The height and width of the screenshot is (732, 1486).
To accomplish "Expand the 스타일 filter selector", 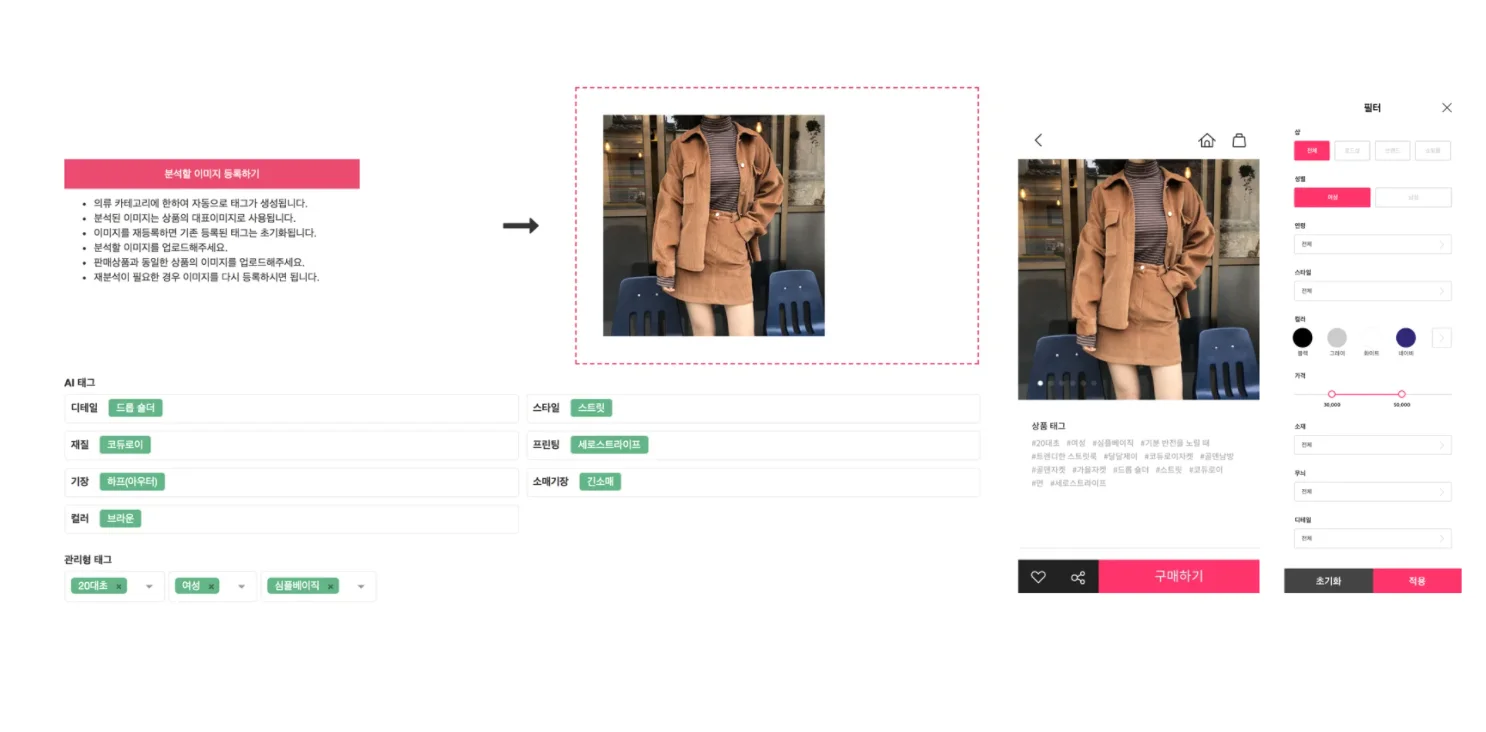I will tap(1372, 291).
